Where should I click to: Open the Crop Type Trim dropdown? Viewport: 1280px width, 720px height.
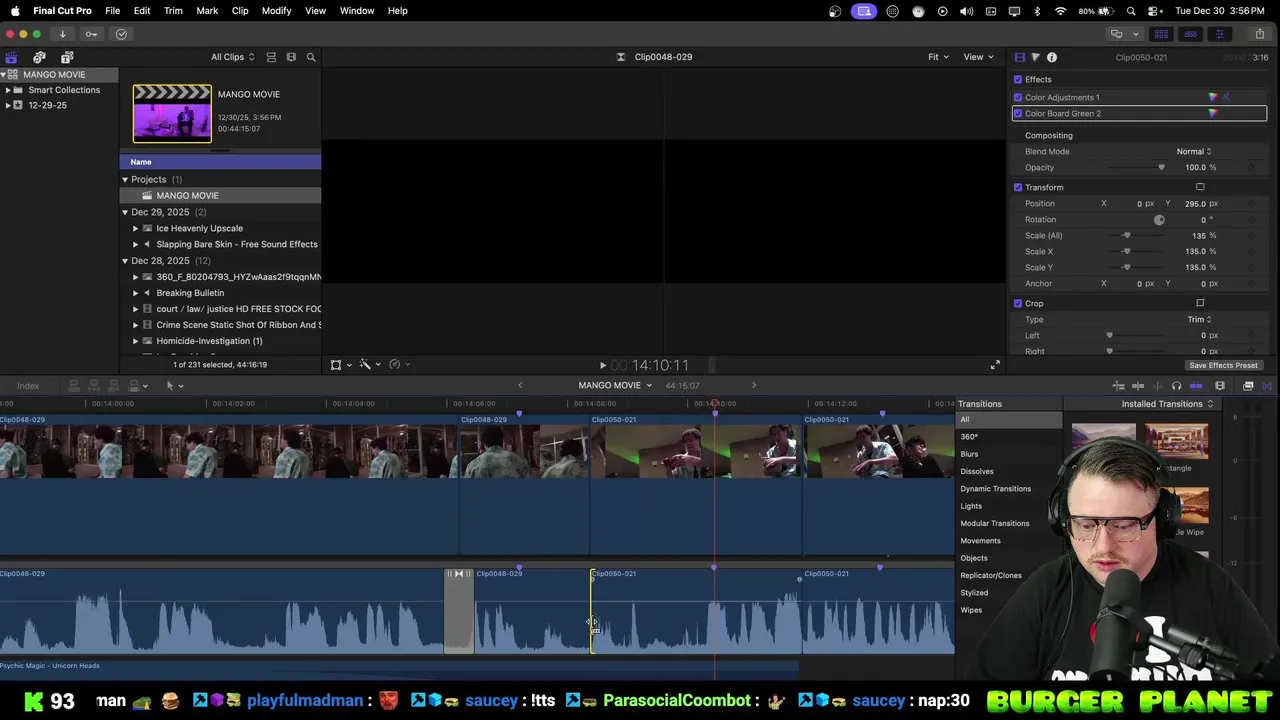pyautogui.click(x=1199, y=319)
